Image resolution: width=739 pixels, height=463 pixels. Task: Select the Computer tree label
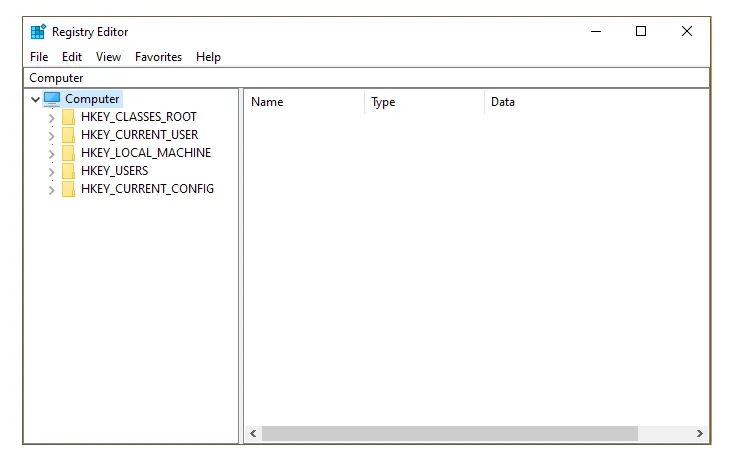[92, 99]
